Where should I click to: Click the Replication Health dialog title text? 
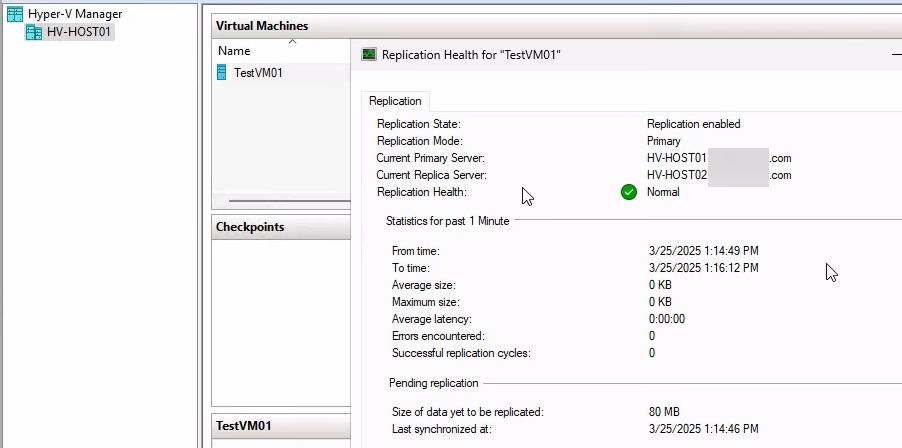471,55
